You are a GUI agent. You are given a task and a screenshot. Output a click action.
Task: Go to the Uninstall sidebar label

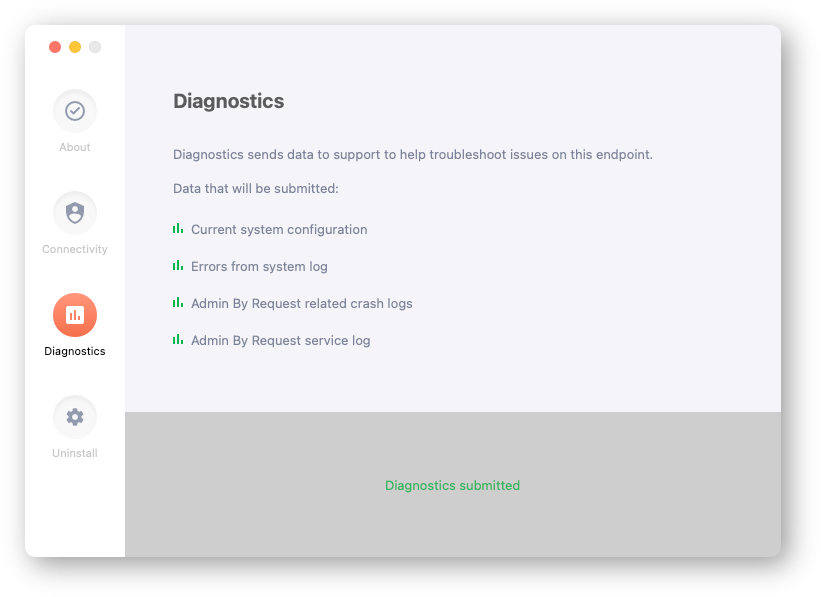[75, 453]
